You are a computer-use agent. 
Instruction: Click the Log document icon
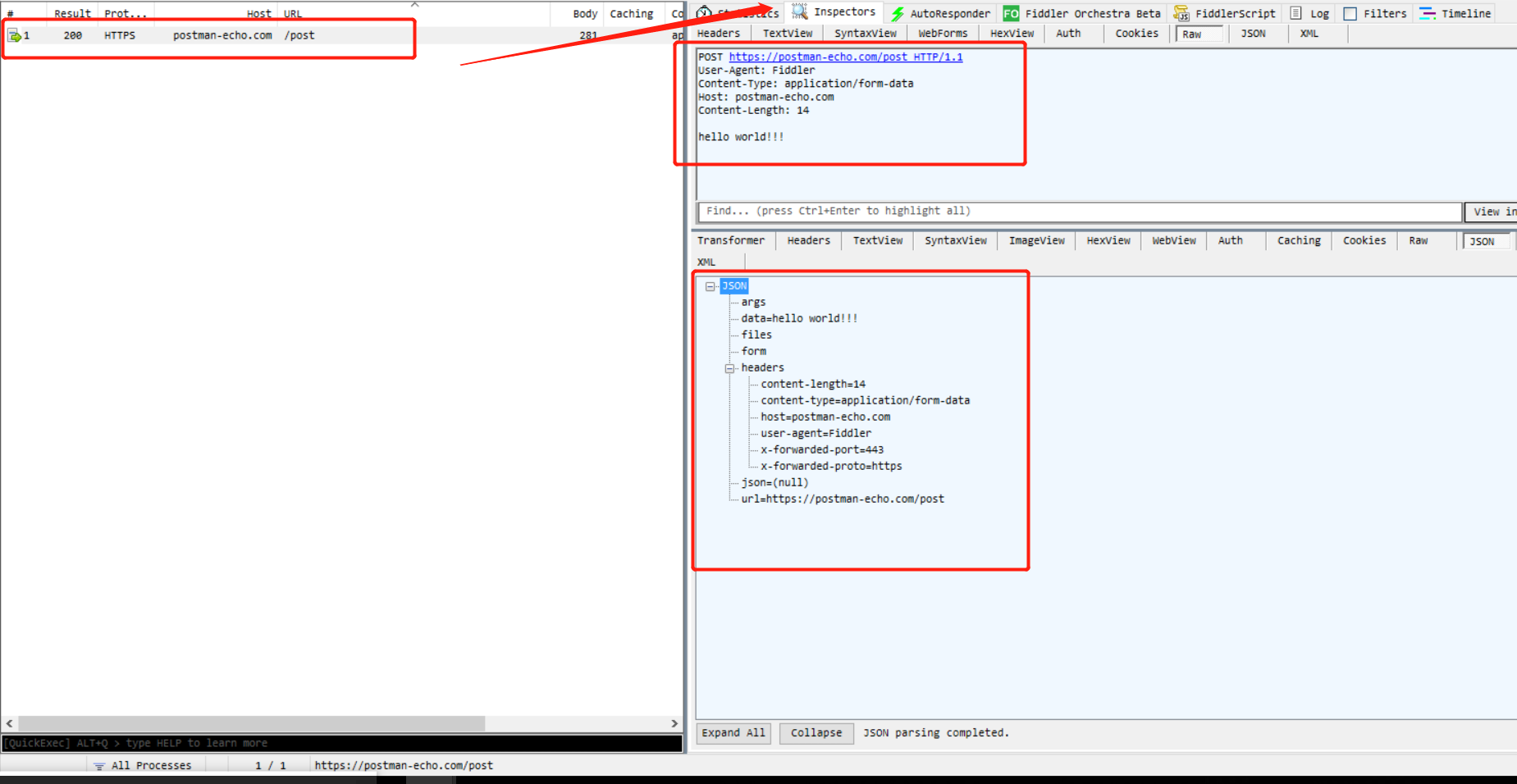click(x=1296, y=14)
